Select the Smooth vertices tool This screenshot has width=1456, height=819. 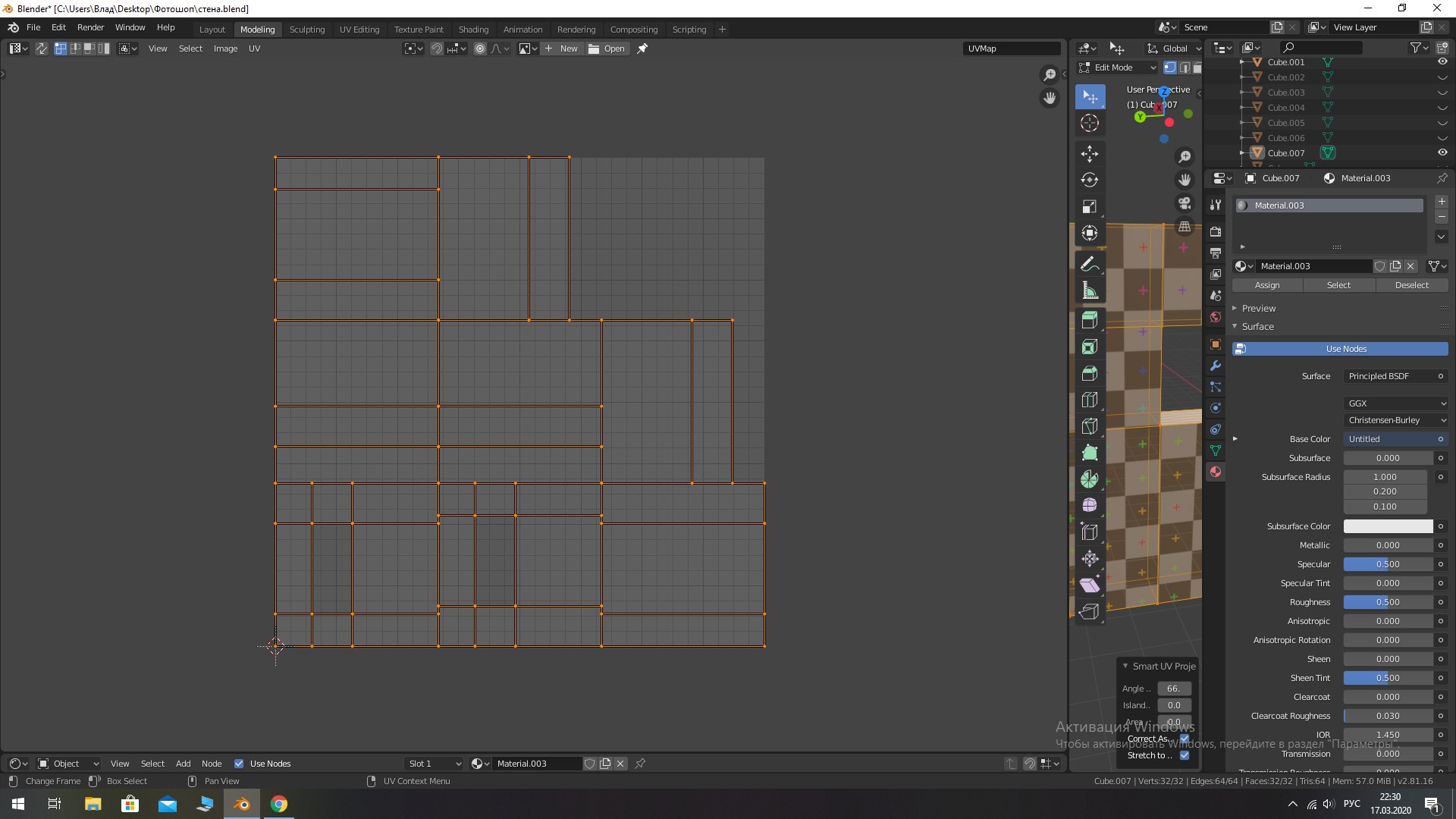pos(1090,505)
